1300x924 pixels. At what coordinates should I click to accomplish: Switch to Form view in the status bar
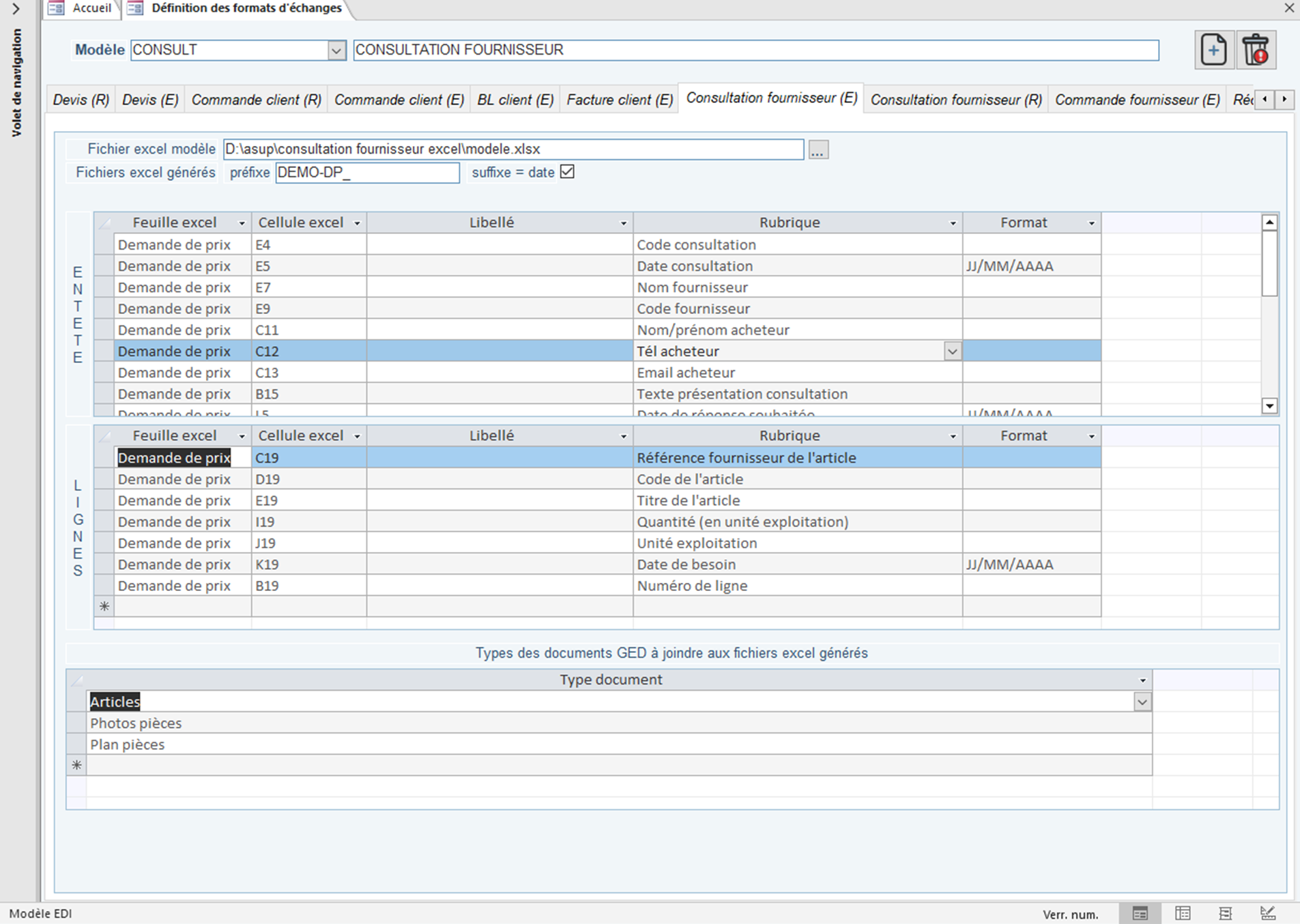(1140, 912)
